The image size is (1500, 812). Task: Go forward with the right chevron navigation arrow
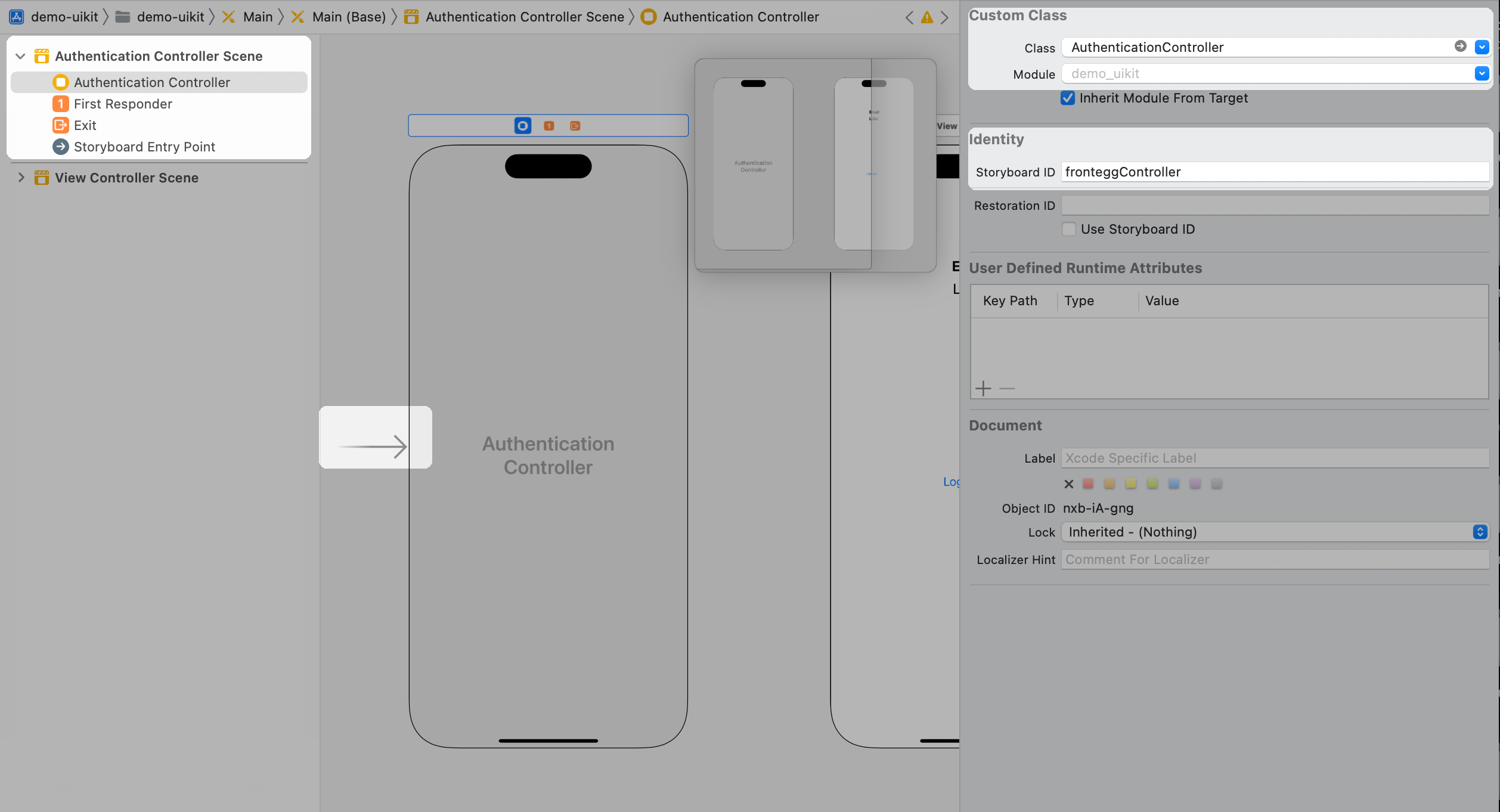tap(944, 17)
